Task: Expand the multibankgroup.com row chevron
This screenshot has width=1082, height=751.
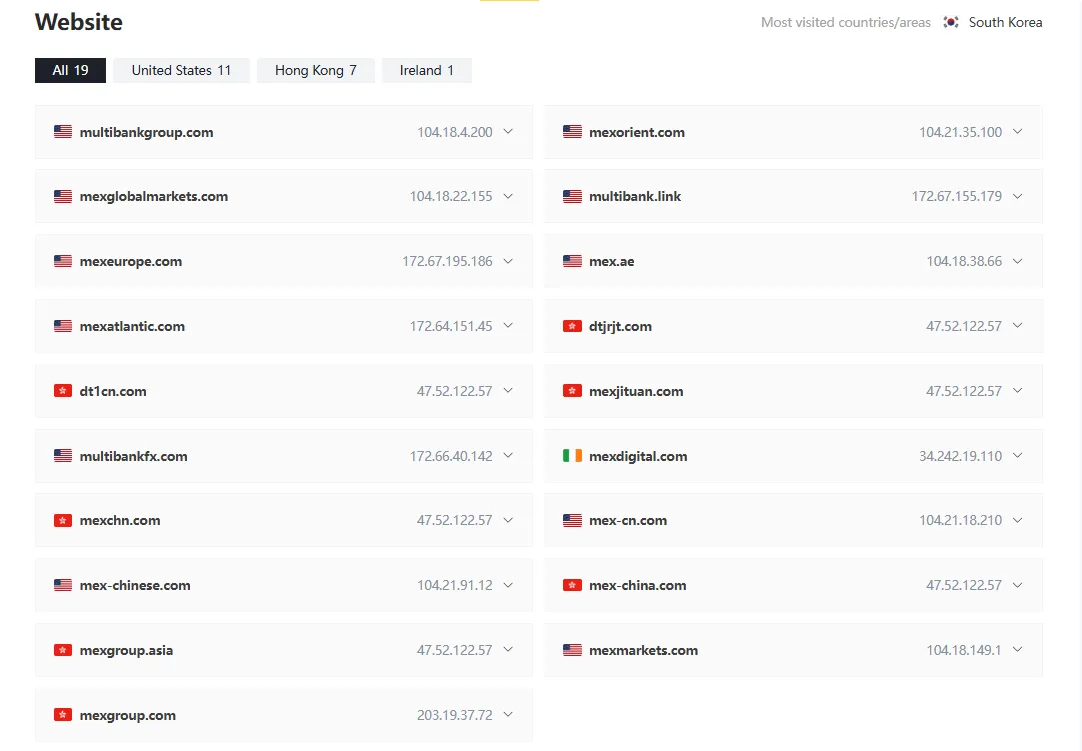Action: (x=508, y=131)
